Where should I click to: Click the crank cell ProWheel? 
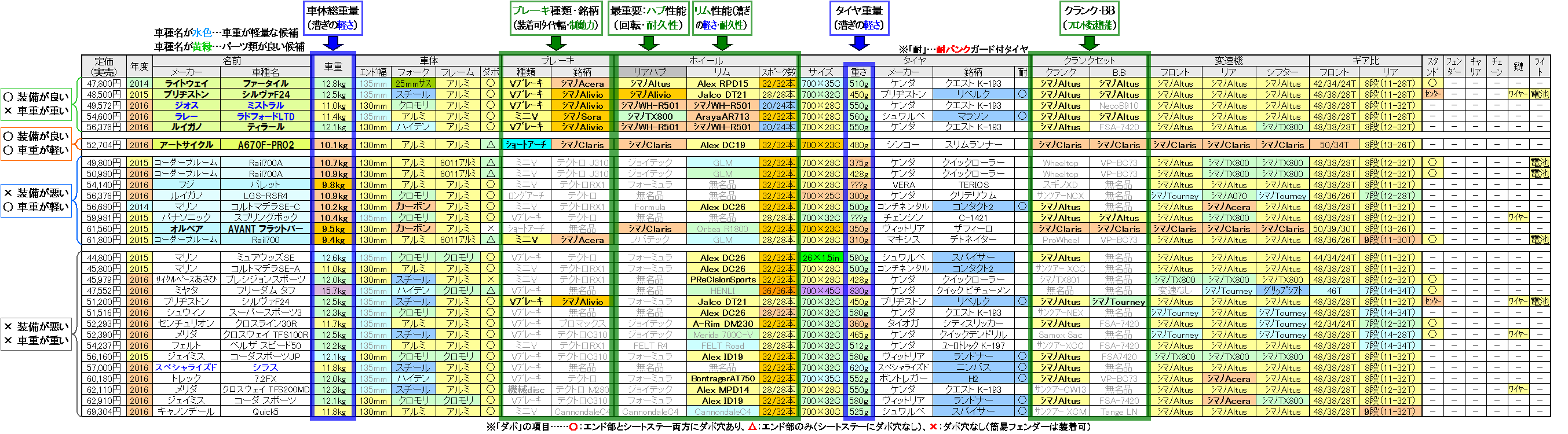tap(1060, 240)
